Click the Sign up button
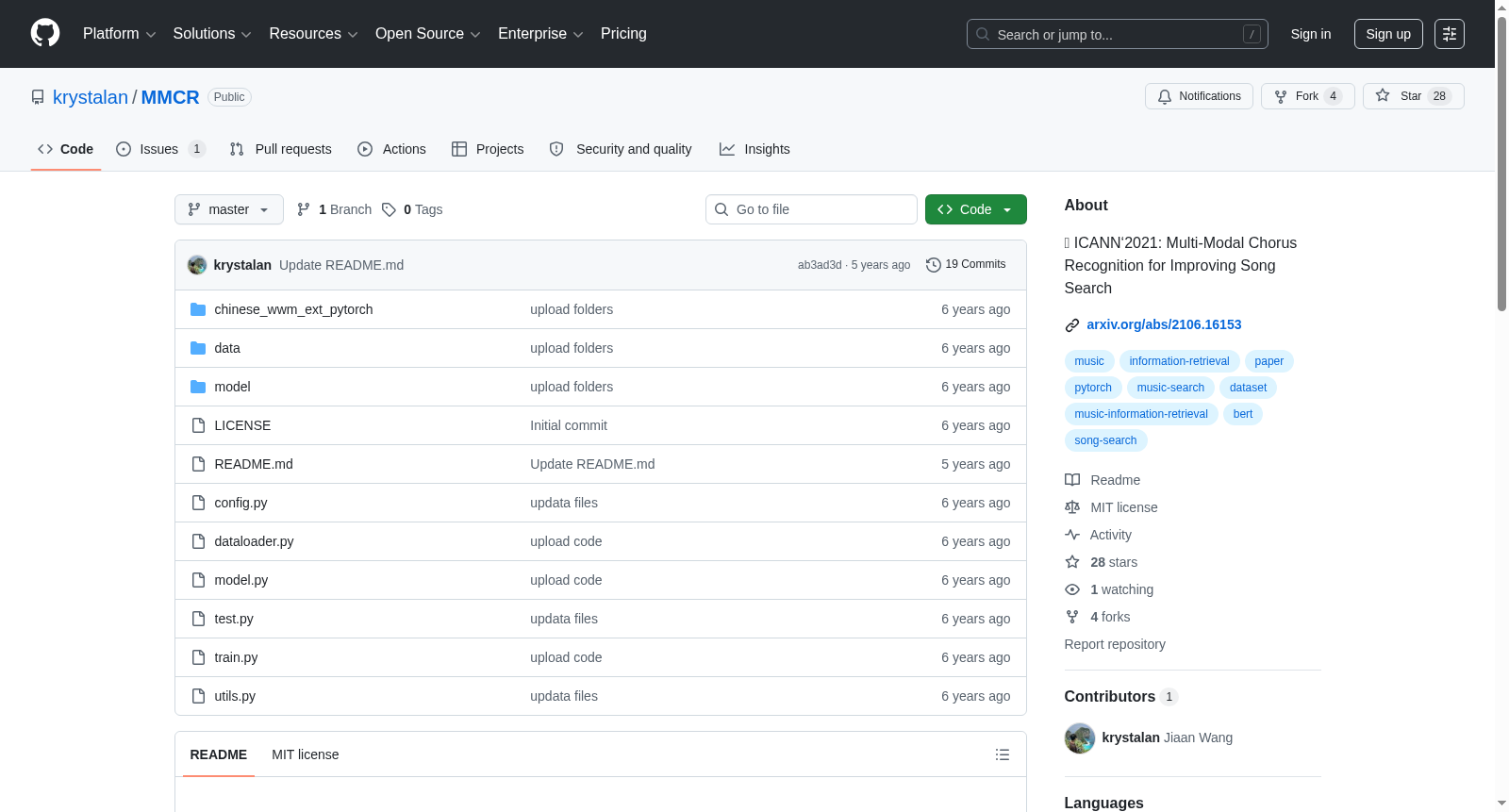The height and width of the screenshot is (812, 1509). [1388, 34]
